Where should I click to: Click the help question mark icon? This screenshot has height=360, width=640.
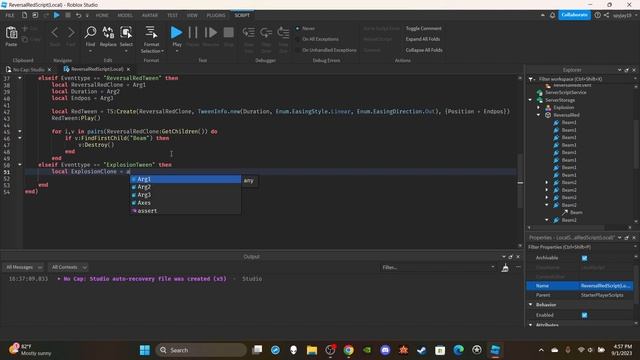click(597, 15)
